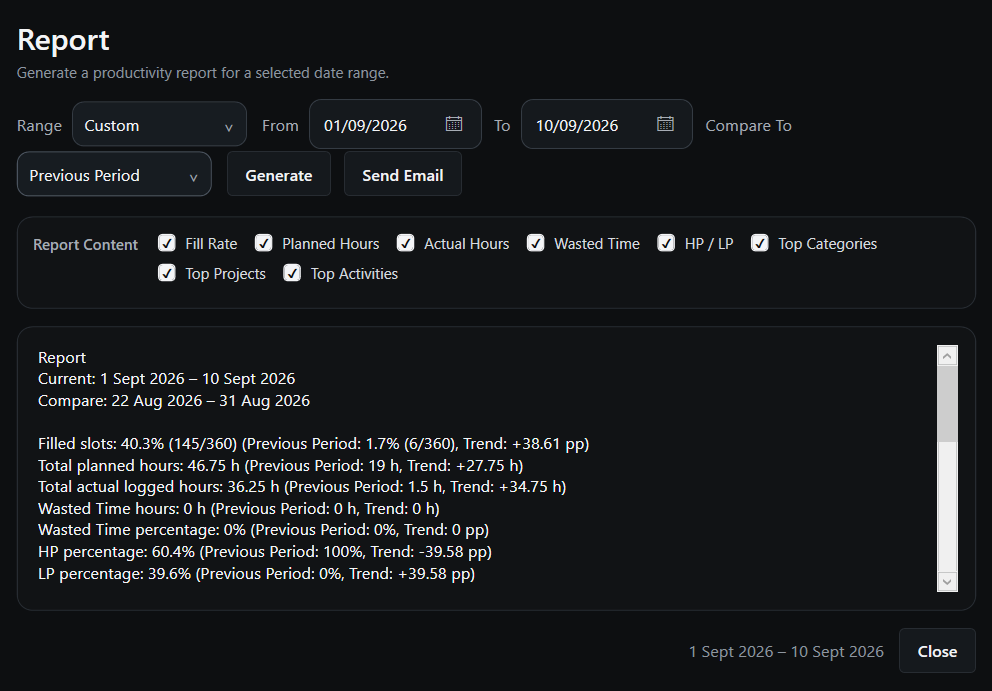Viewport: 992px width, 691px height.
Task: Click the Generate button
Action: coord(279,174)
